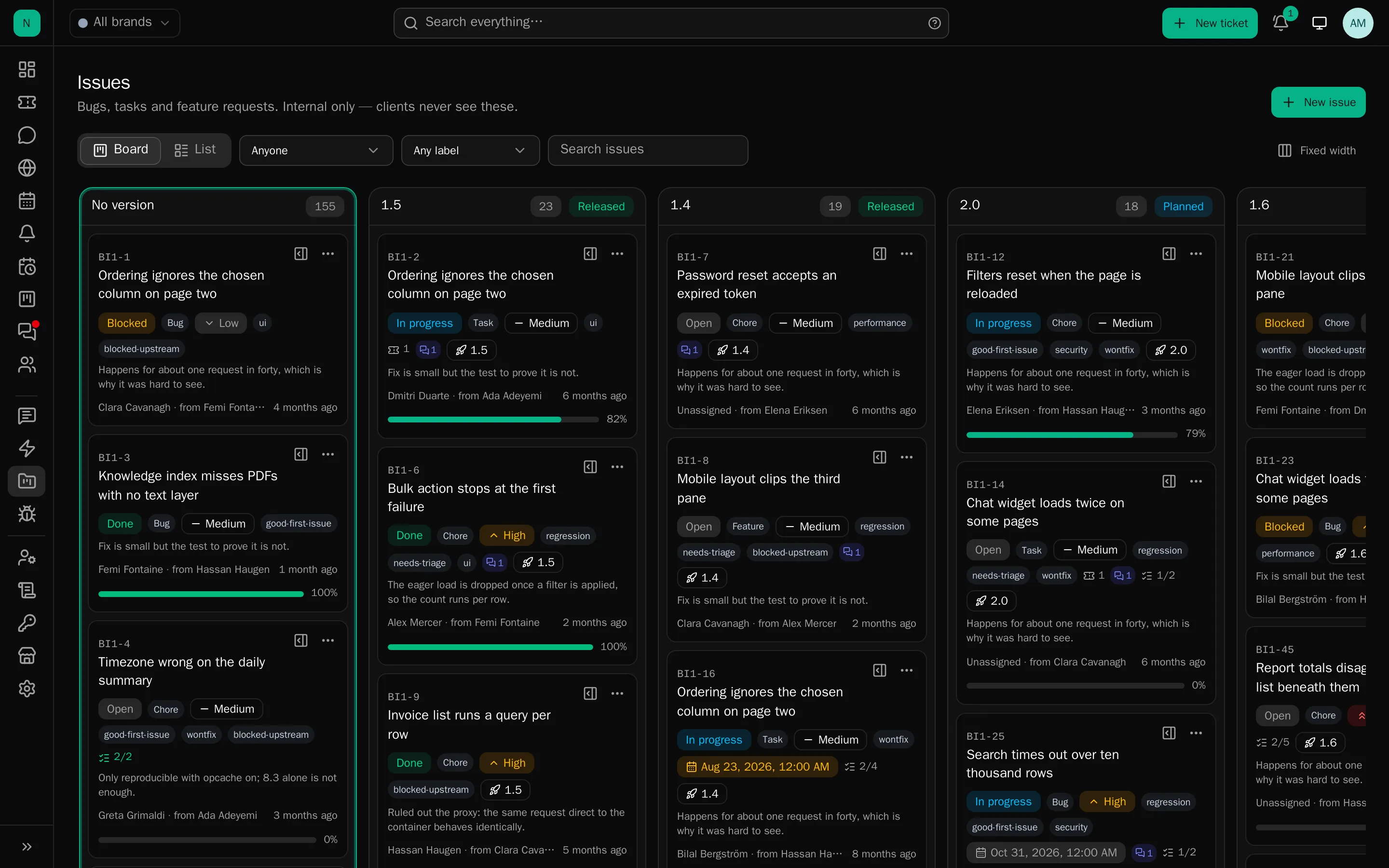This screenshot has width=1389, height=868.
Task: Click the New issue button
Action: tap(1318, 102)
